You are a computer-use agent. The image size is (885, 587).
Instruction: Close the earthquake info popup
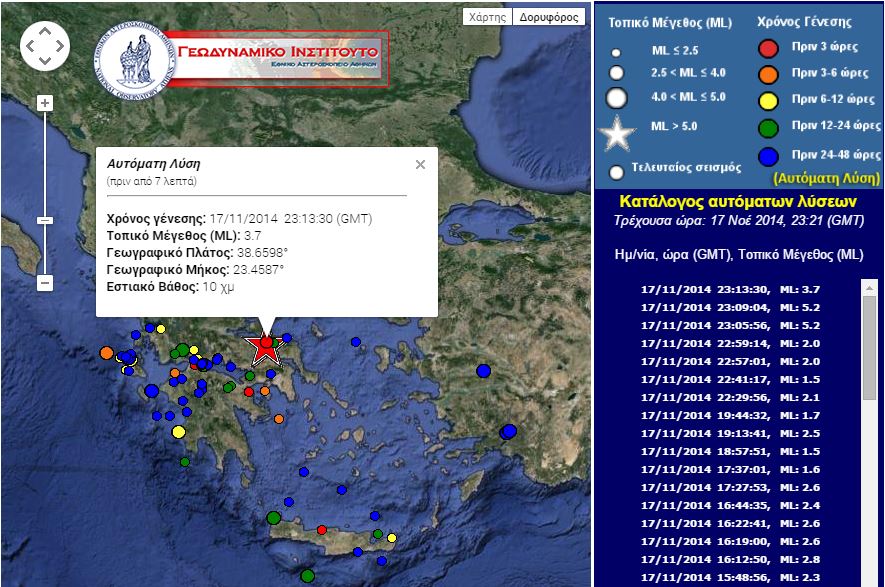pos(420,164)
